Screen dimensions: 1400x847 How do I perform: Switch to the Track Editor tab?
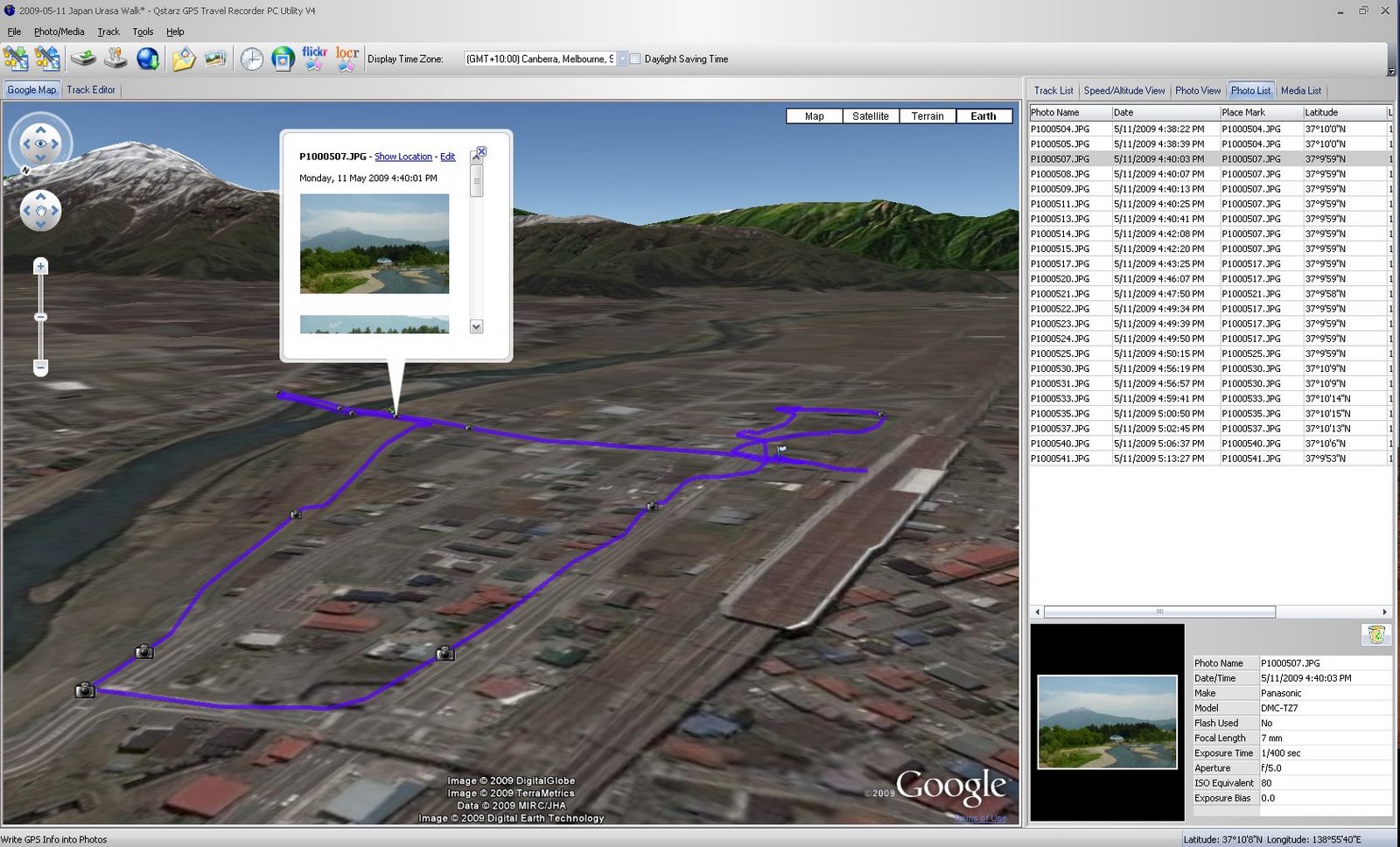91,89
